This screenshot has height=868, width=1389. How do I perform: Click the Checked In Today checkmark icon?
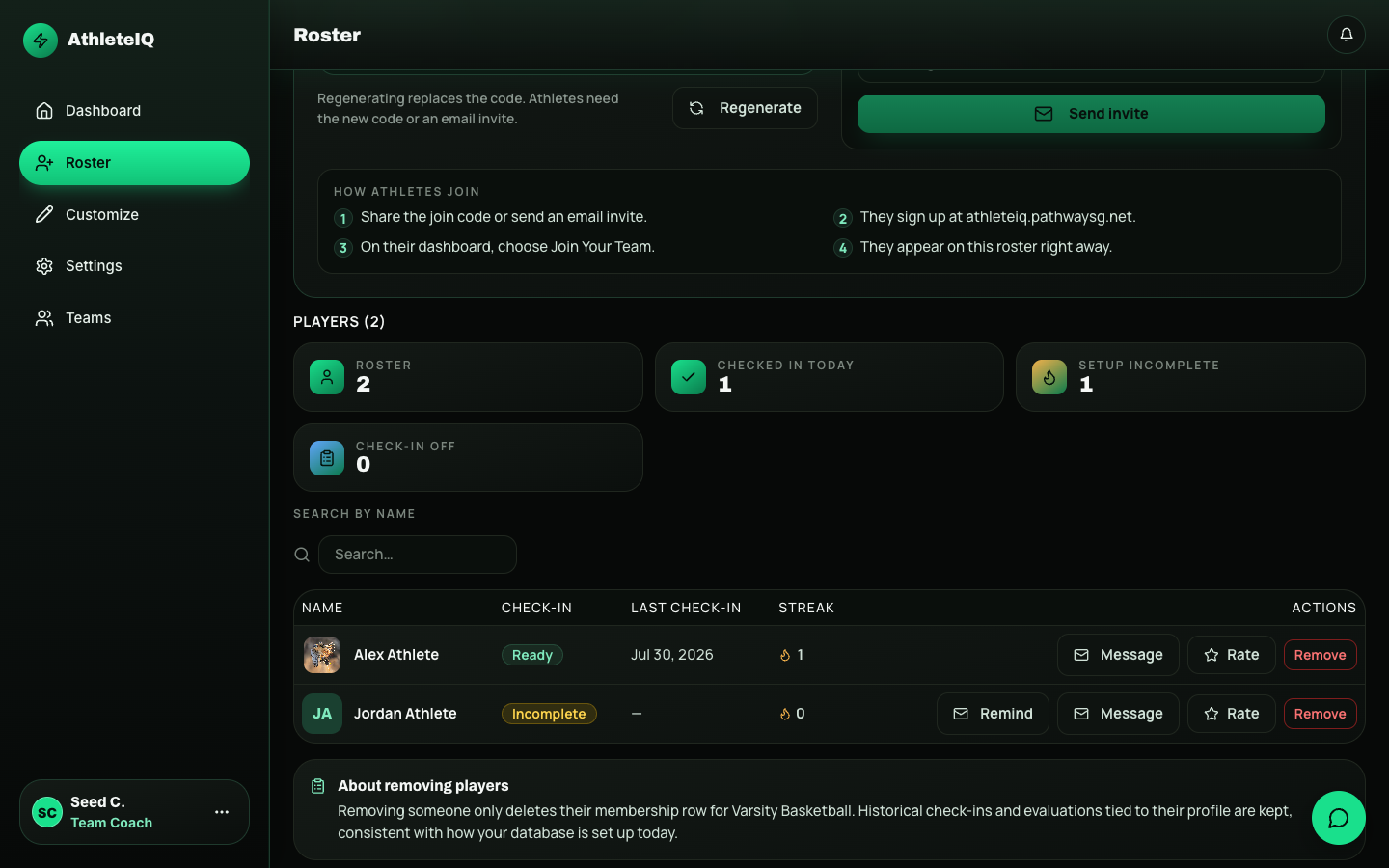pyautogui.click(x=689, y=377)
